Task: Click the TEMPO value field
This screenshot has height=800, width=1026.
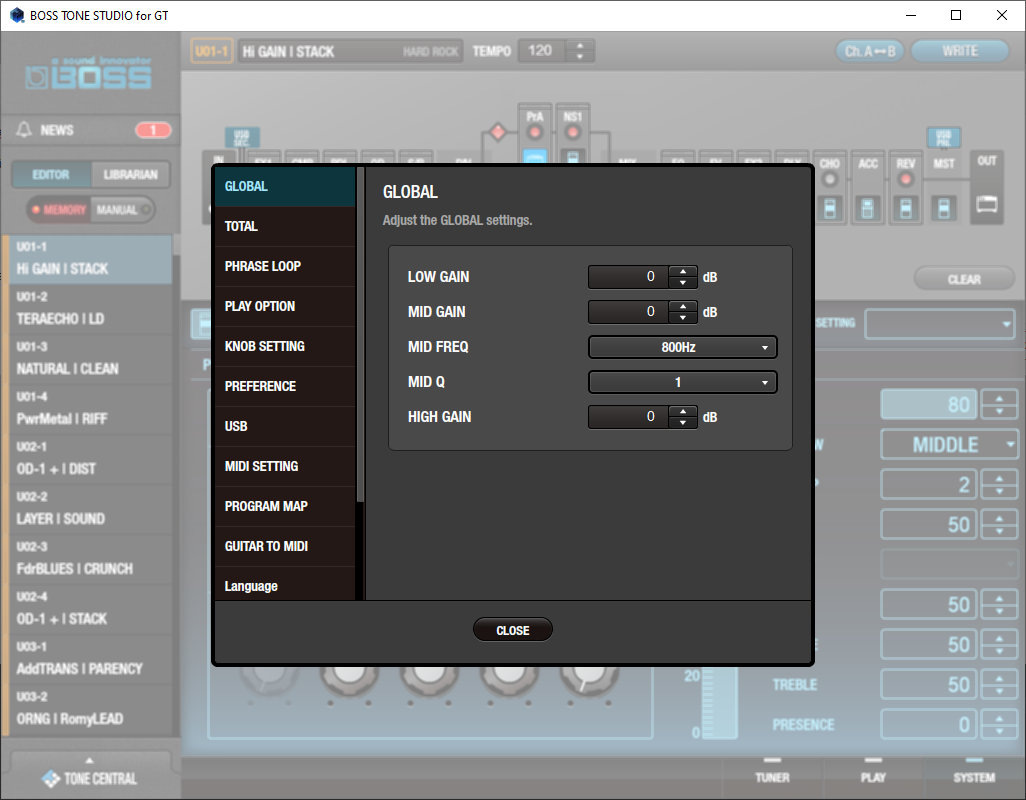Action: 542,51
